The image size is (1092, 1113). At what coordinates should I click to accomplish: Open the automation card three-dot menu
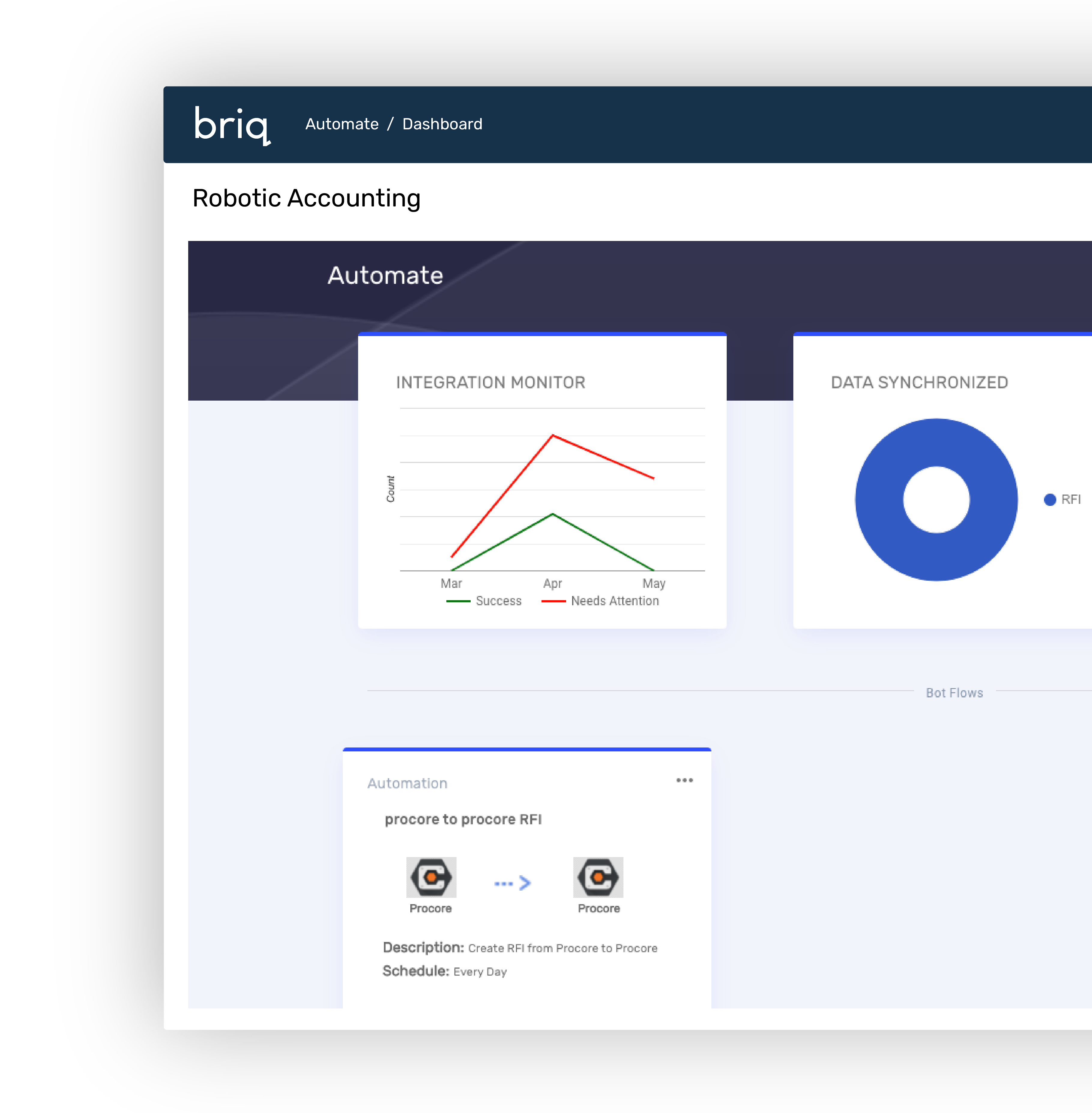click(x=684, y=780)
